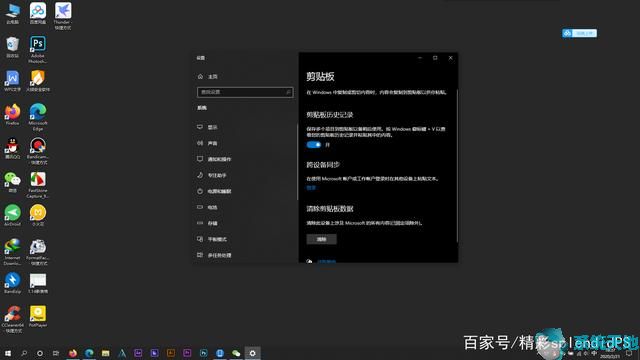The height and width of the screenshot is (360, 640).
Task: Open FormatFactory desktop shortcut
Action: [38, 252]
